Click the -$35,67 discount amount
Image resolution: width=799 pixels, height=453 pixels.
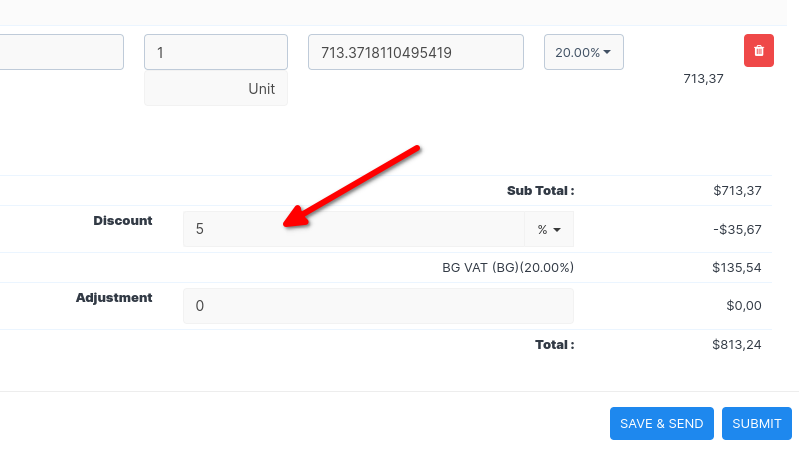(x=737, y=229)
